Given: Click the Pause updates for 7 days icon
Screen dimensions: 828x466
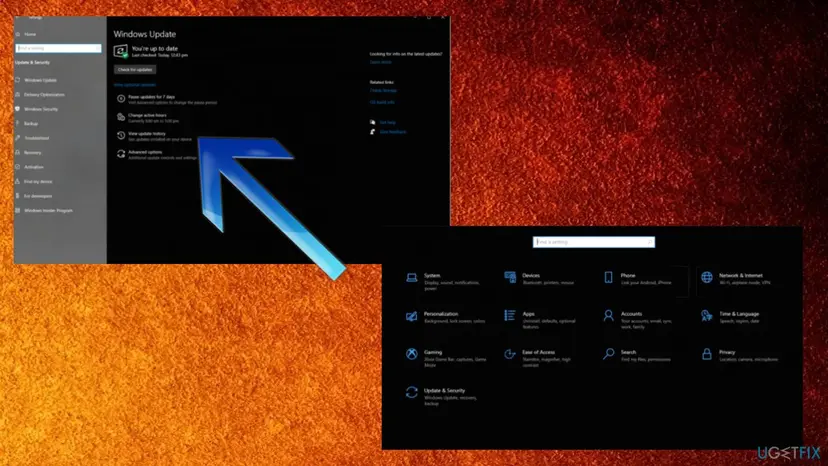Looking at the screenshot, I should [x=121, y=99].
